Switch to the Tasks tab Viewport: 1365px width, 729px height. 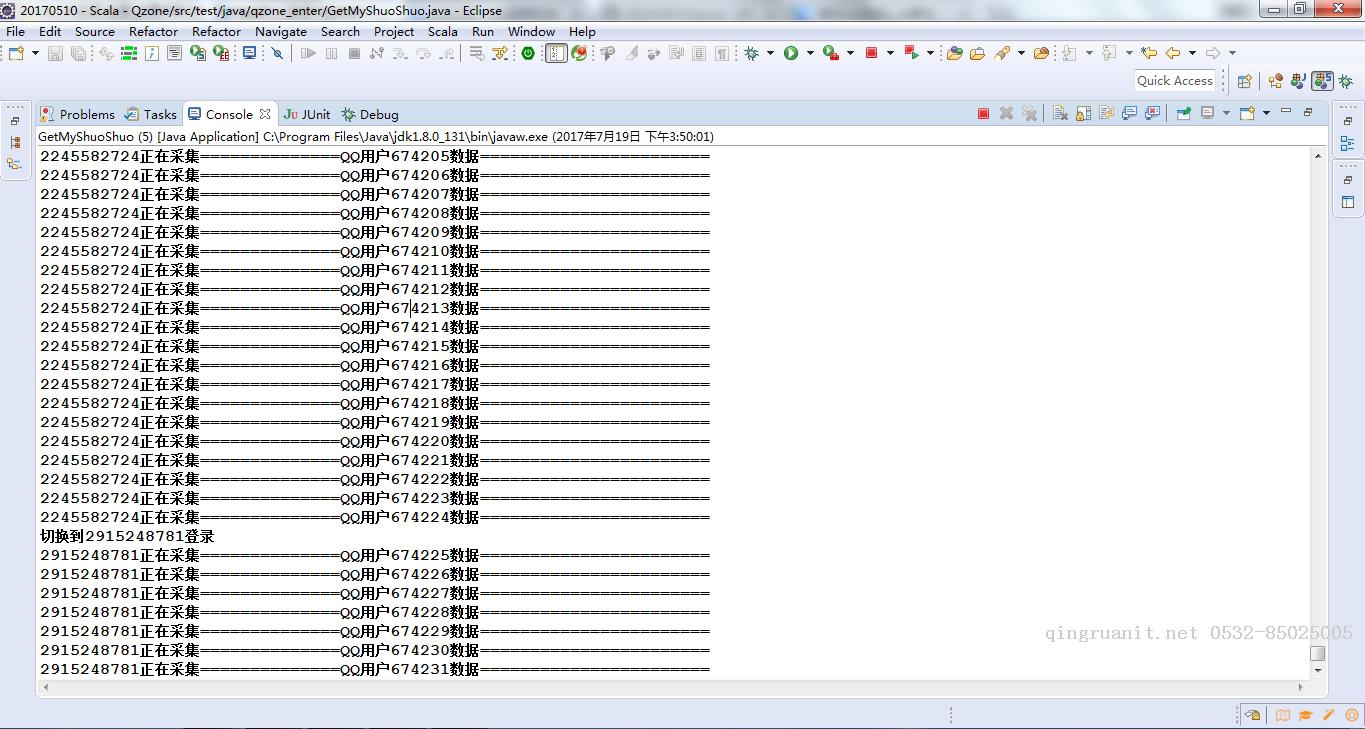click(x=151, y=114)
